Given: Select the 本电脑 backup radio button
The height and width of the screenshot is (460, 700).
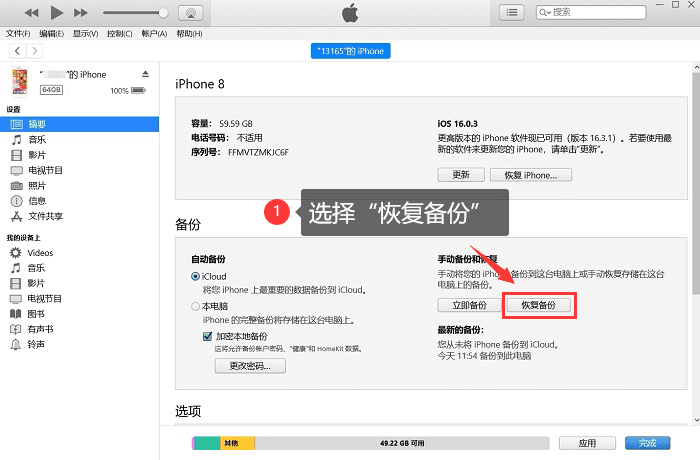Looking at the screenshot, I should pos(195,306).
